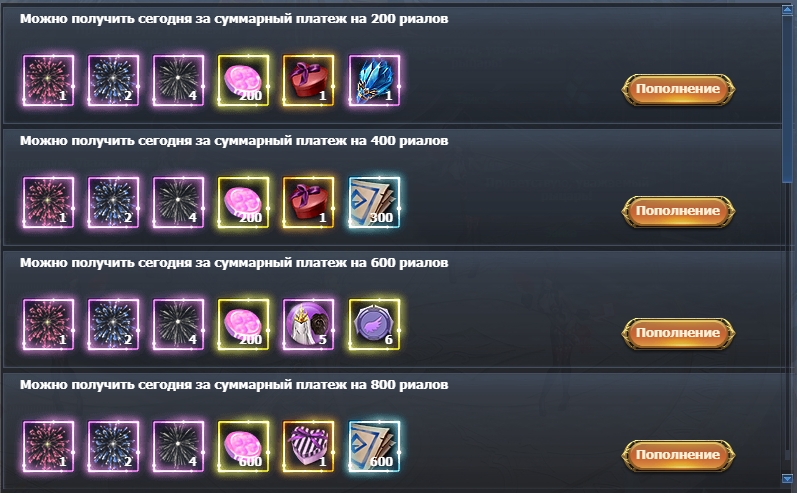Select striped purple heart box reward
The image size is (797, 493).
point(309,446)
